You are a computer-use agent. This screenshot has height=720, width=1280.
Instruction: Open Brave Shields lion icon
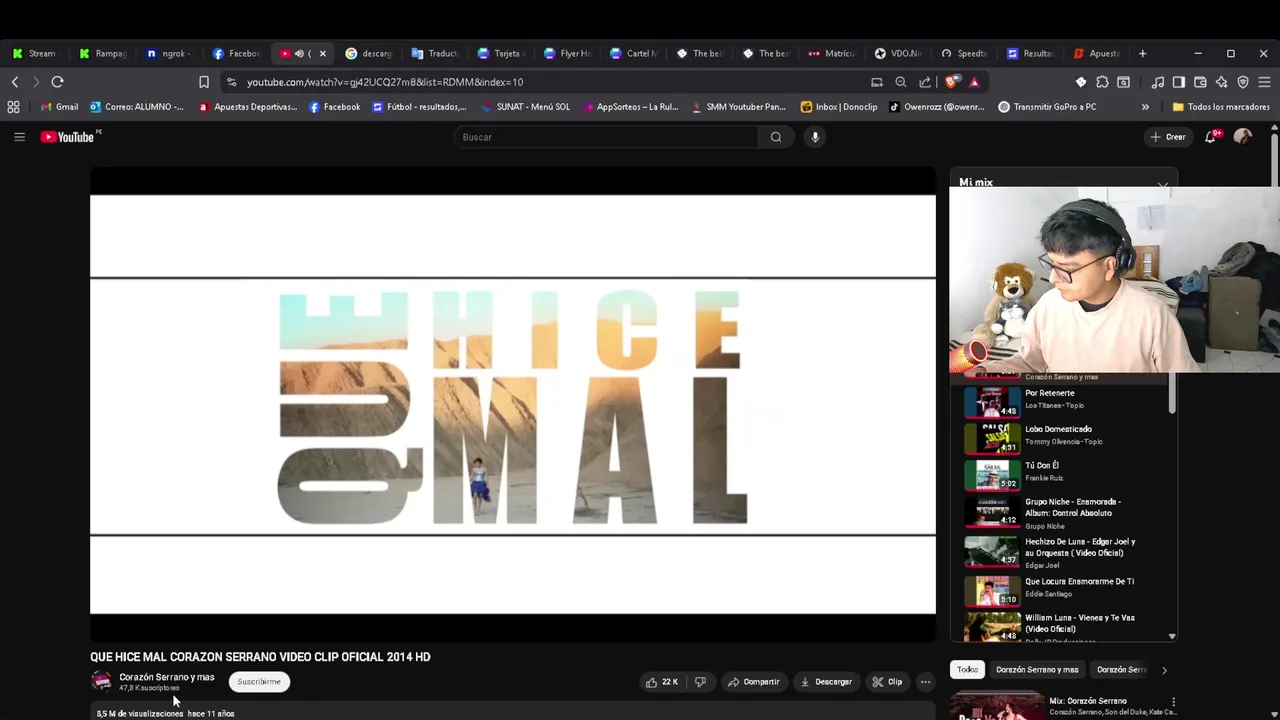tap(952, 82)
